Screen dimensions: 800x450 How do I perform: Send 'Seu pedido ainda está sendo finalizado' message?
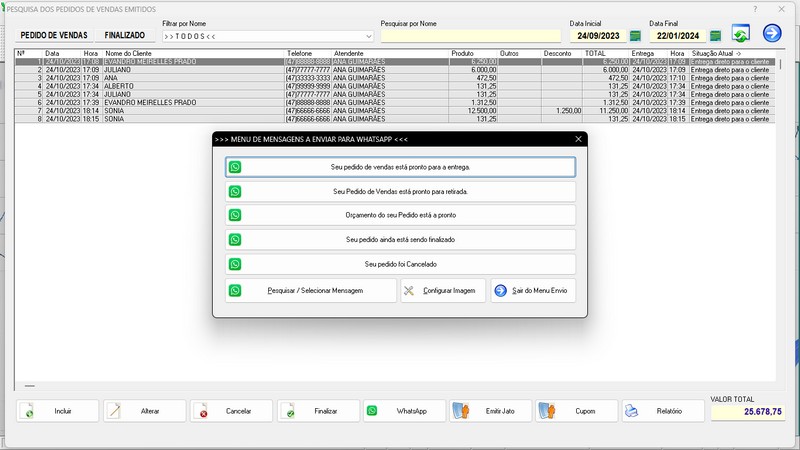(401, 239)
